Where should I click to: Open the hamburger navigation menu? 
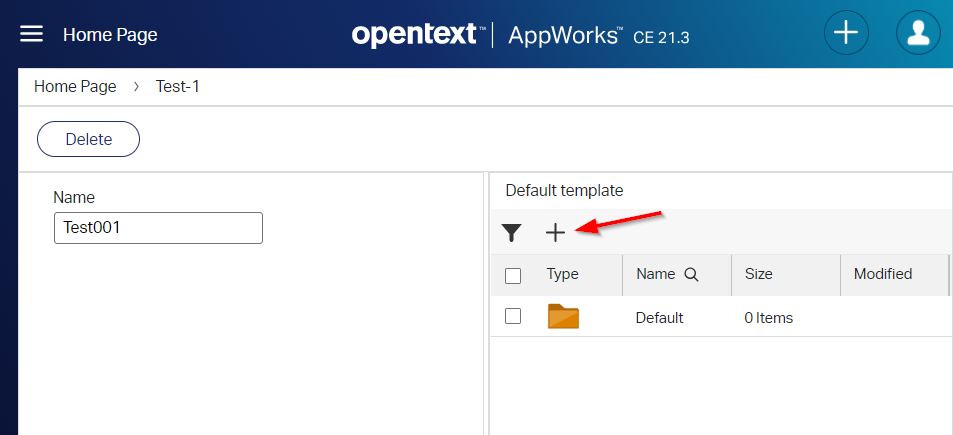[32, 35]
